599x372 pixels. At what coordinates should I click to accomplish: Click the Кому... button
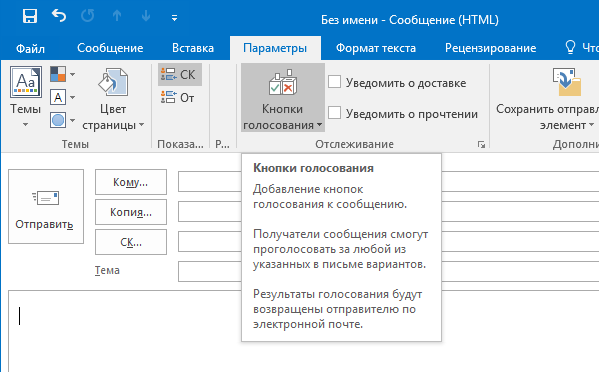click(131, 182)
